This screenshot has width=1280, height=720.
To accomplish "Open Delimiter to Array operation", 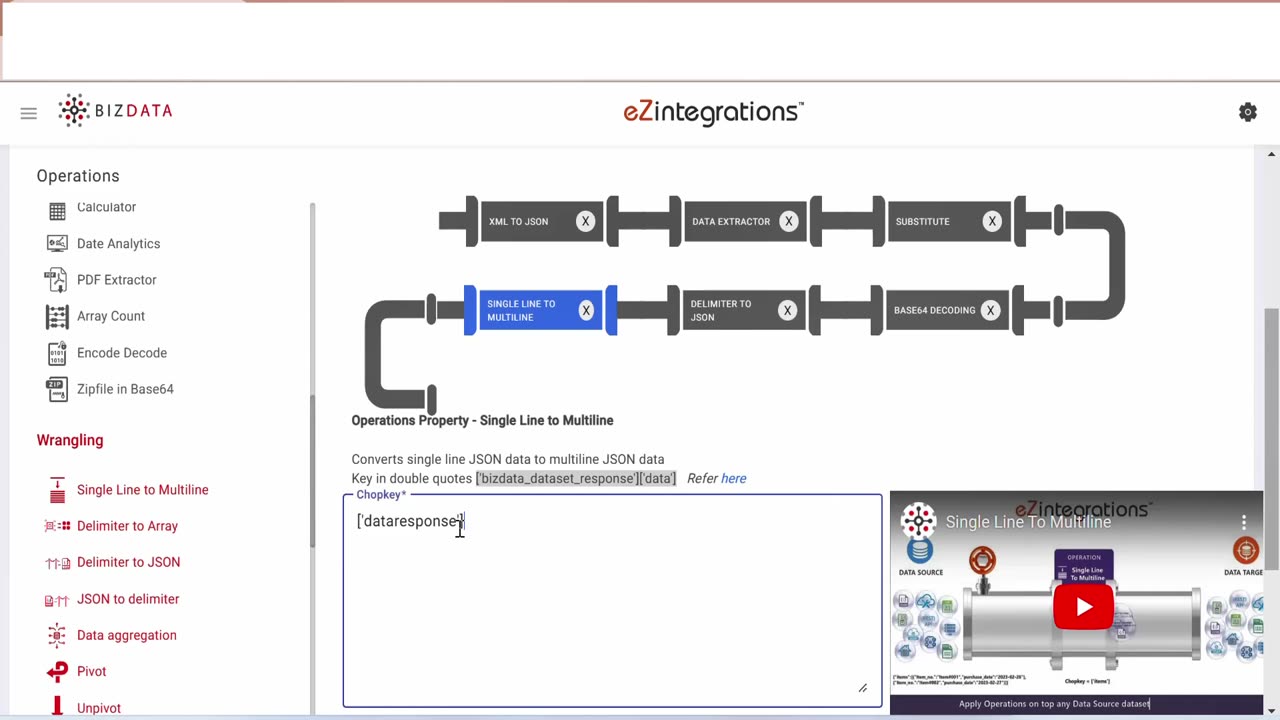I will tap(127, 526).
